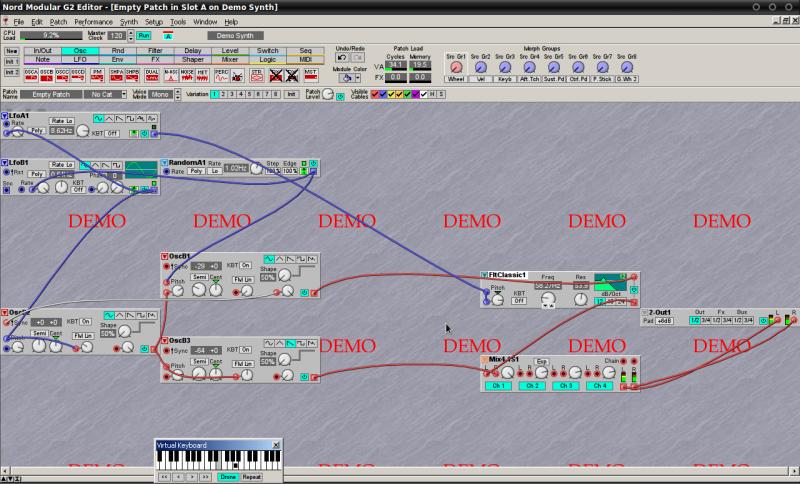Viewport: 800px width, 484px height.
Task: Collapse the RandomA1 module triangle
Action: pyautogui.click(x=165, y=163)
